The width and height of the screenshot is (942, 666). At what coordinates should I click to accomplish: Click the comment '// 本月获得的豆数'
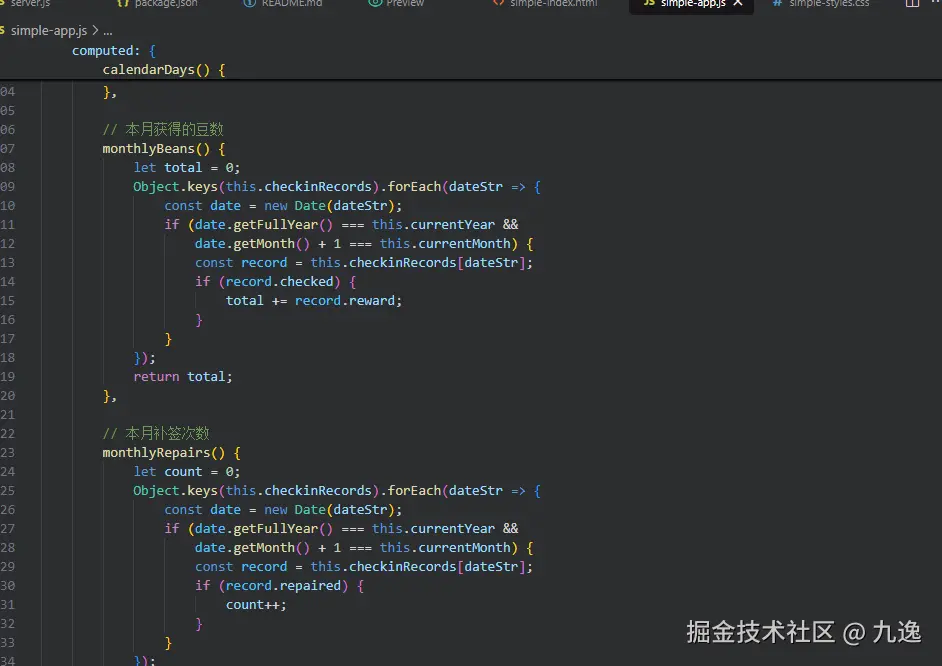tap(163, 129)
